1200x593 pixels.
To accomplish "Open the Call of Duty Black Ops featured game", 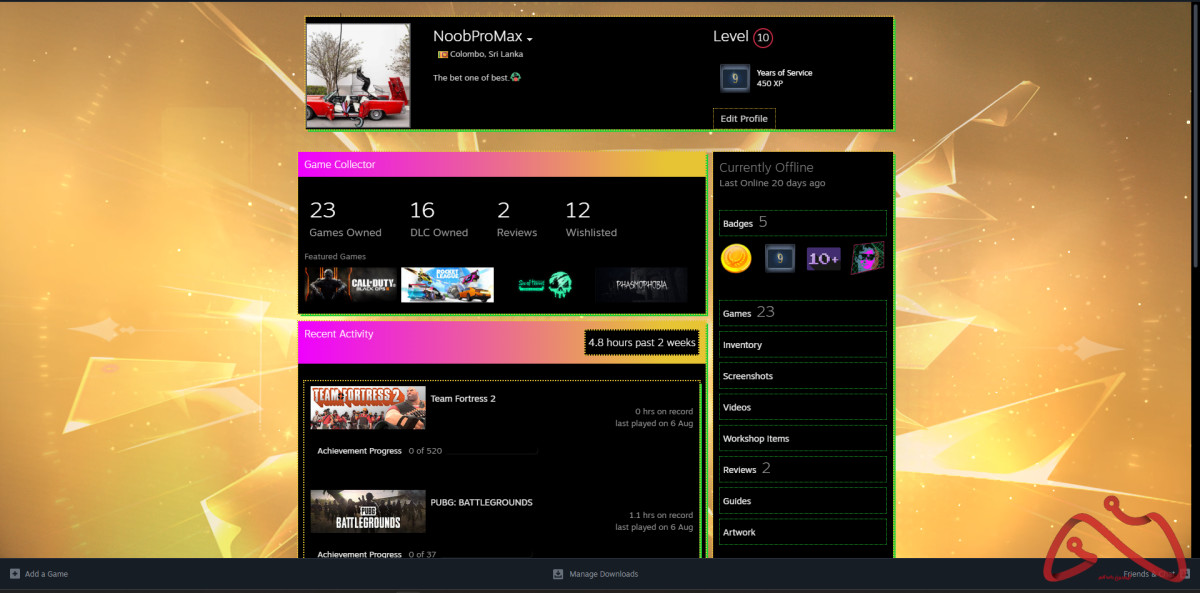I will coord(351,285).
